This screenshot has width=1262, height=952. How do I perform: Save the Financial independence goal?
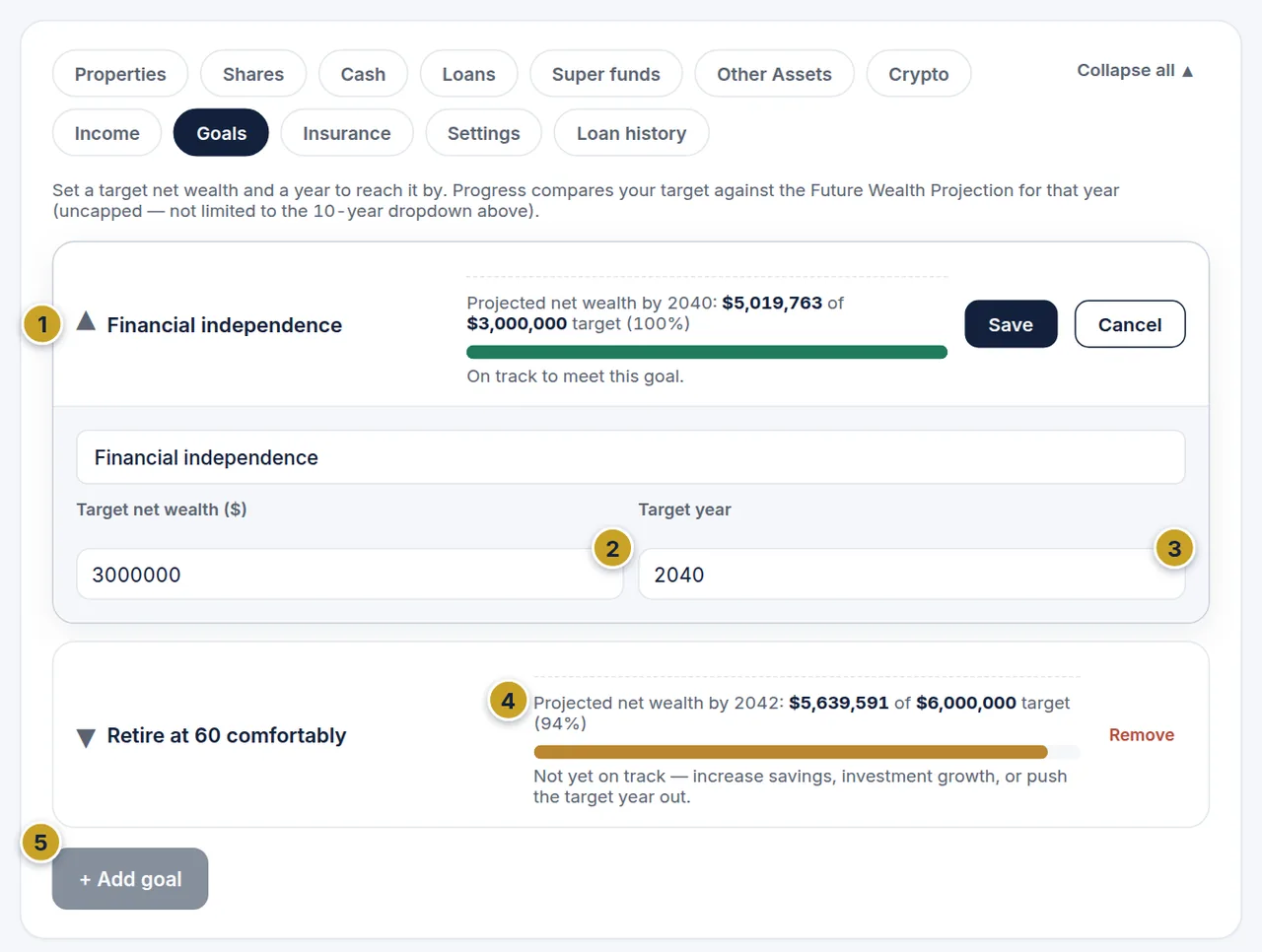1011,324
